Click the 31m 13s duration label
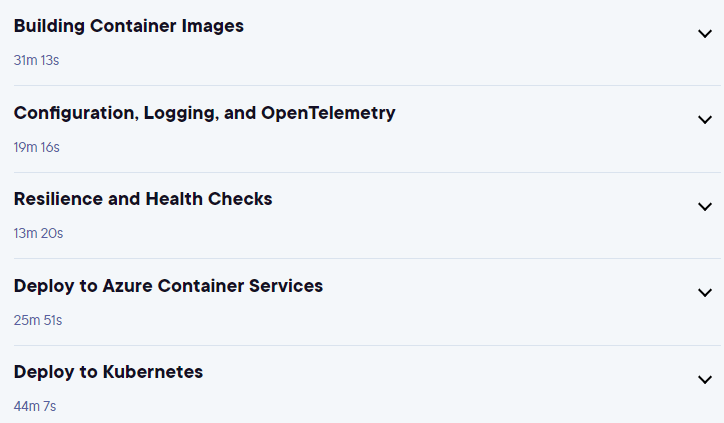This screenshot has width=724, height=423. point(36,60)
